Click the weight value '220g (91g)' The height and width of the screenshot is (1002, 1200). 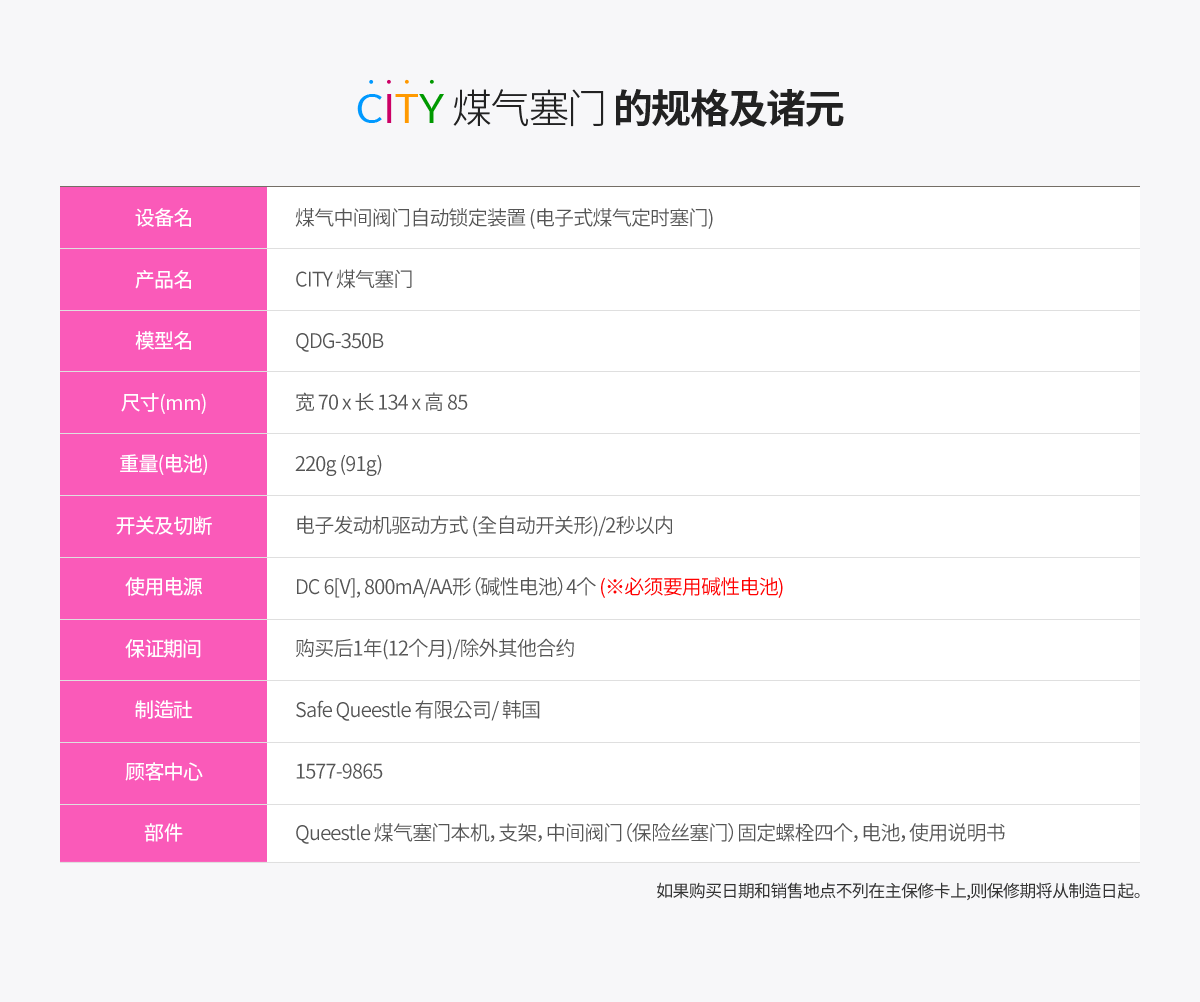point(338,465)
